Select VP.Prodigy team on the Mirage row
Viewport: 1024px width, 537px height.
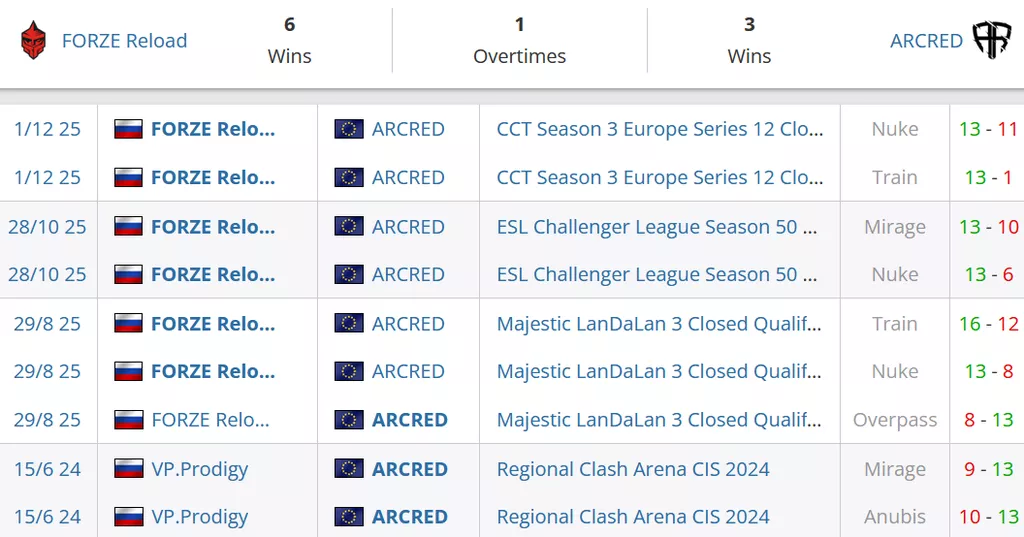199,469
